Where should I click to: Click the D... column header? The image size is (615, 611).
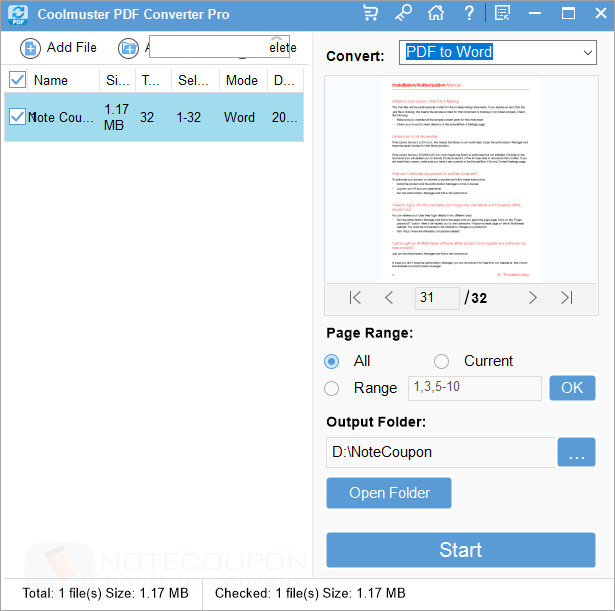284,80
